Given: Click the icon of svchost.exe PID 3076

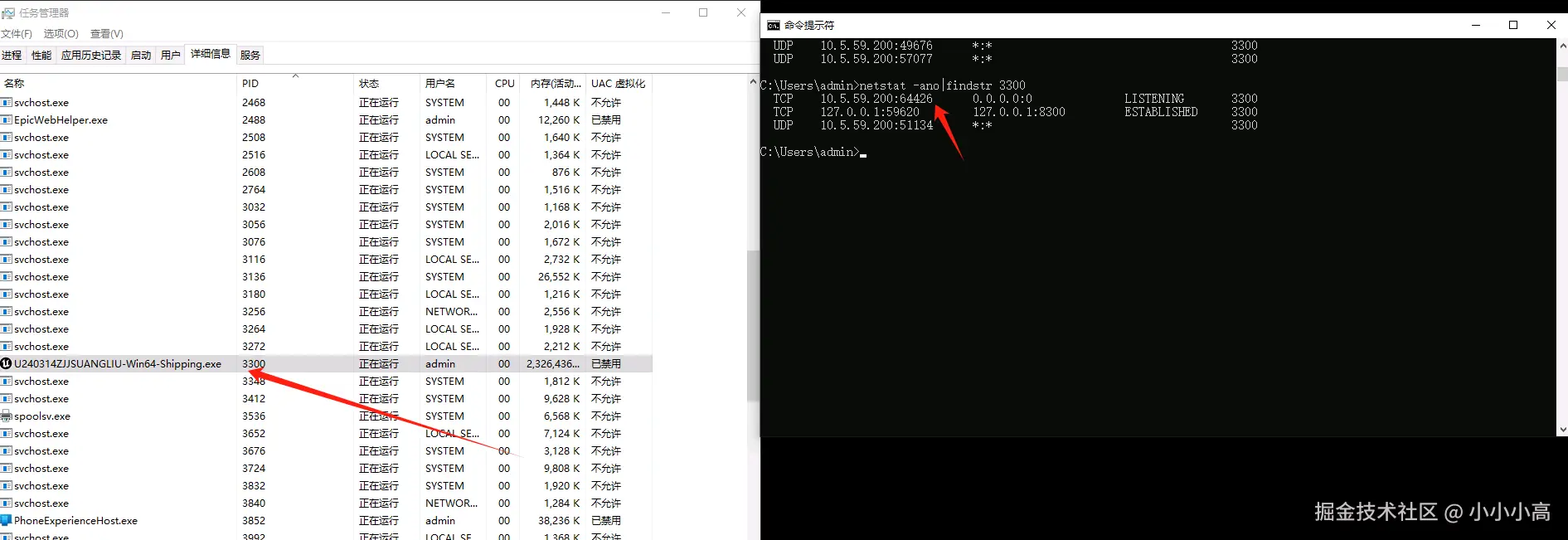Looking at the screenshot, I should pos(7,242).
